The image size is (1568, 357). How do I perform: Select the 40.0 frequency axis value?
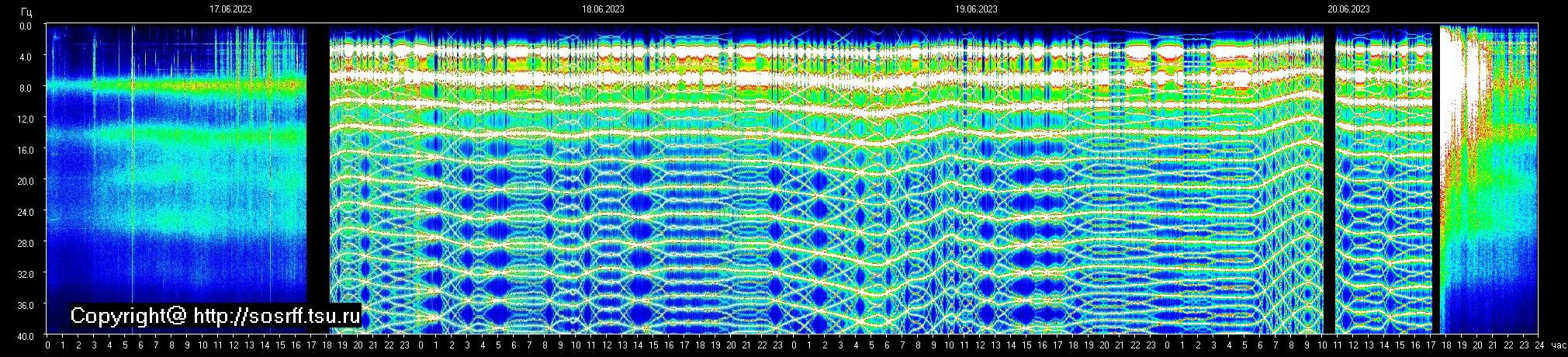26,336
